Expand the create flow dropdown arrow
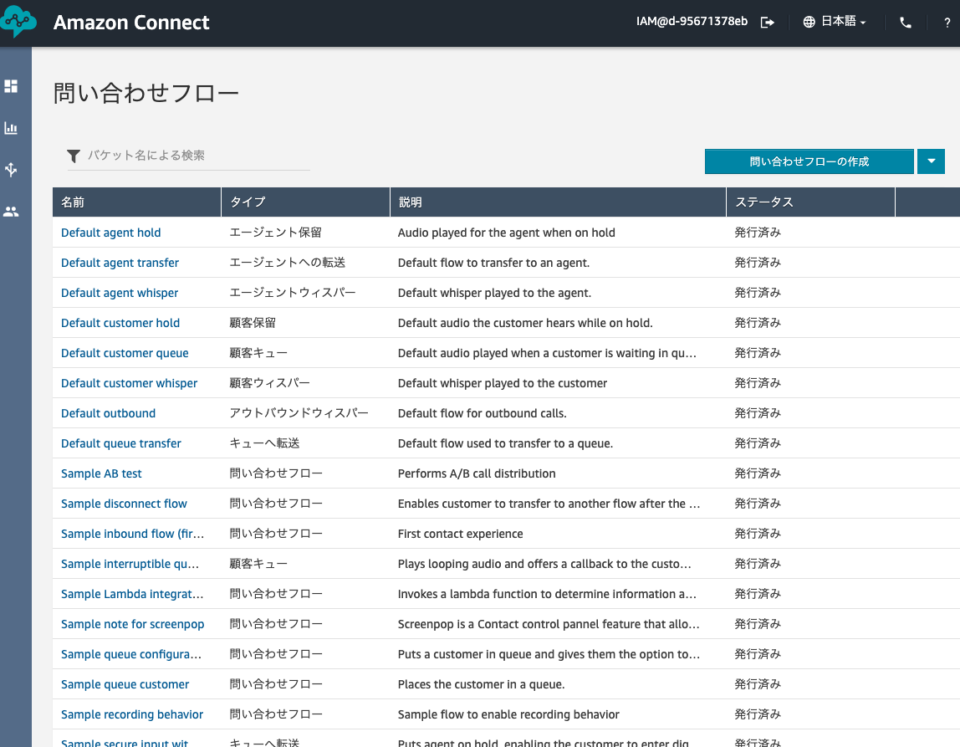This screenshot has height=747, width=960. (931, 162)
